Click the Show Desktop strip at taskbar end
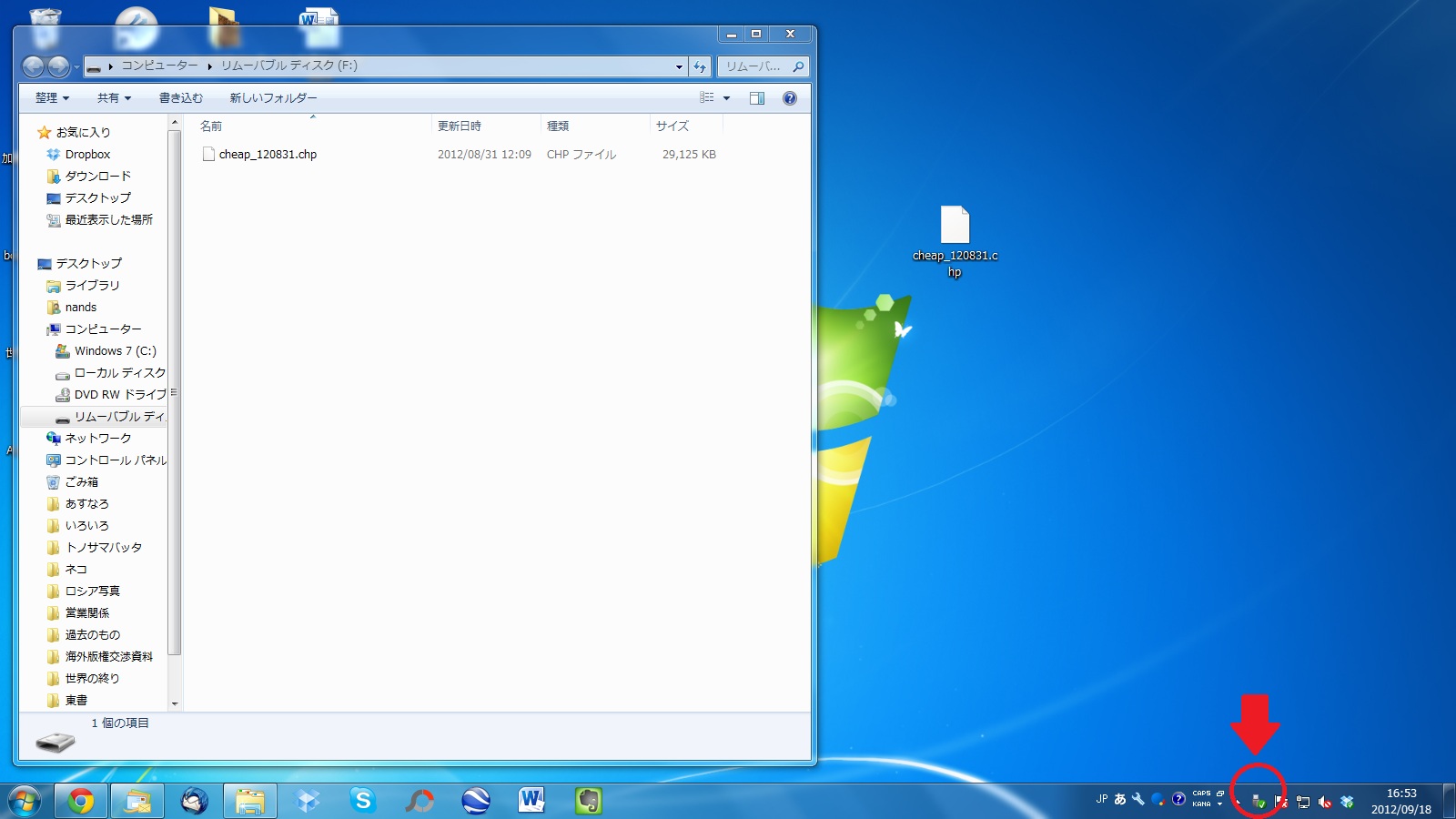1456x819 pixels. pos(1450,801)
